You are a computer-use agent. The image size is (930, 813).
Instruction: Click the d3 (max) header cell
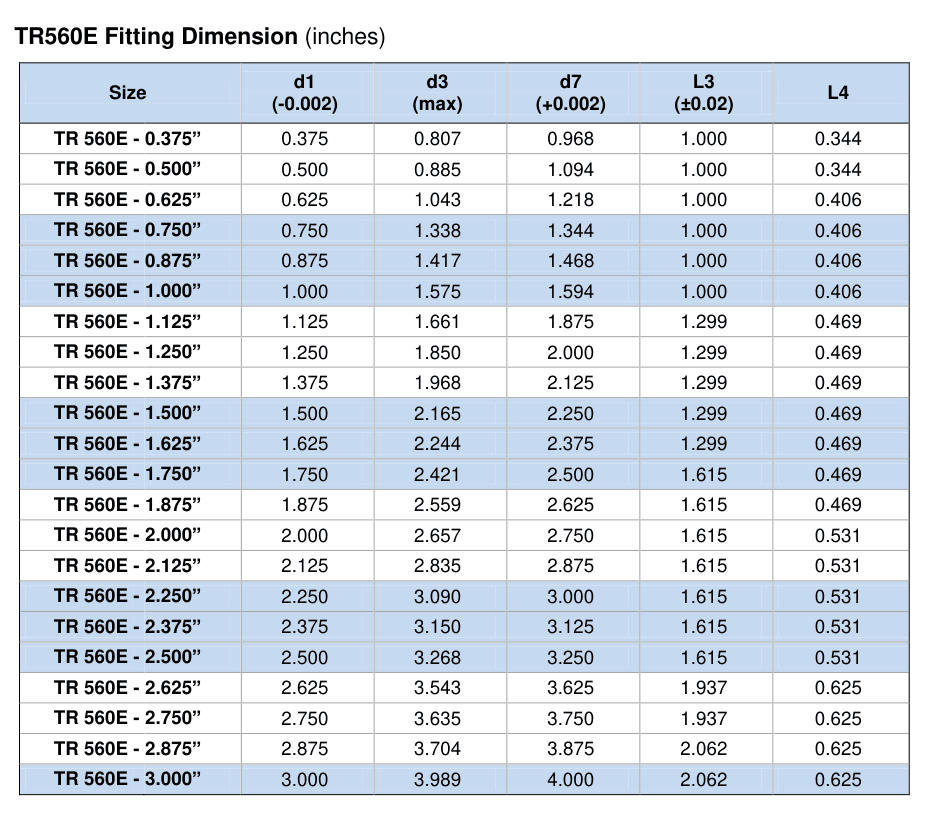439,93
